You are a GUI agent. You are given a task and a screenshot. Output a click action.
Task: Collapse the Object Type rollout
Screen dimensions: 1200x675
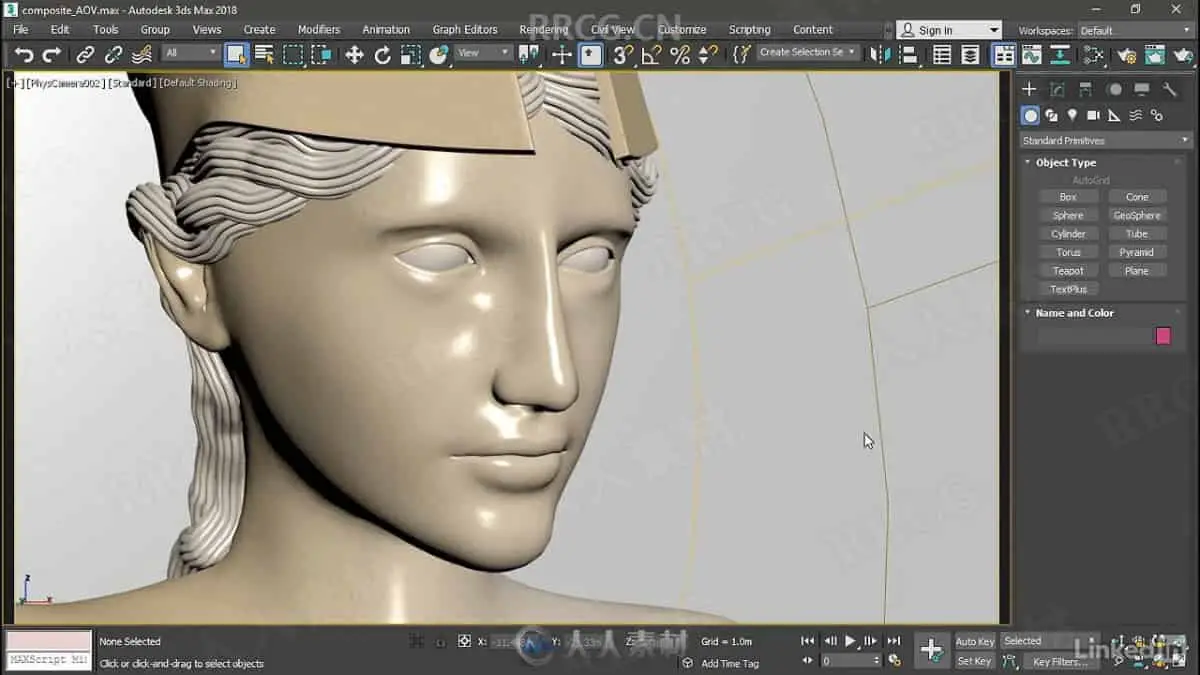pos(1065,162)
